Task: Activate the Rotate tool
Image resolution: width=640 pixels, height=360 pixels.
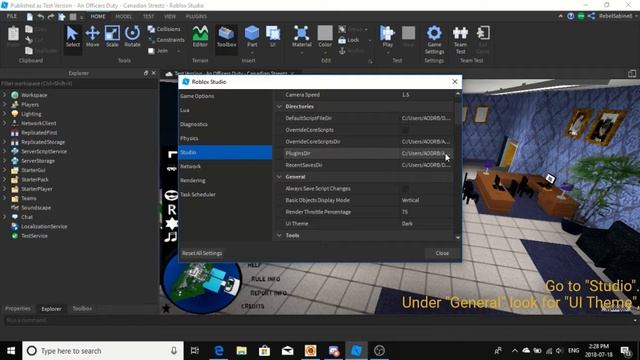Action: [x=132, y=37]
